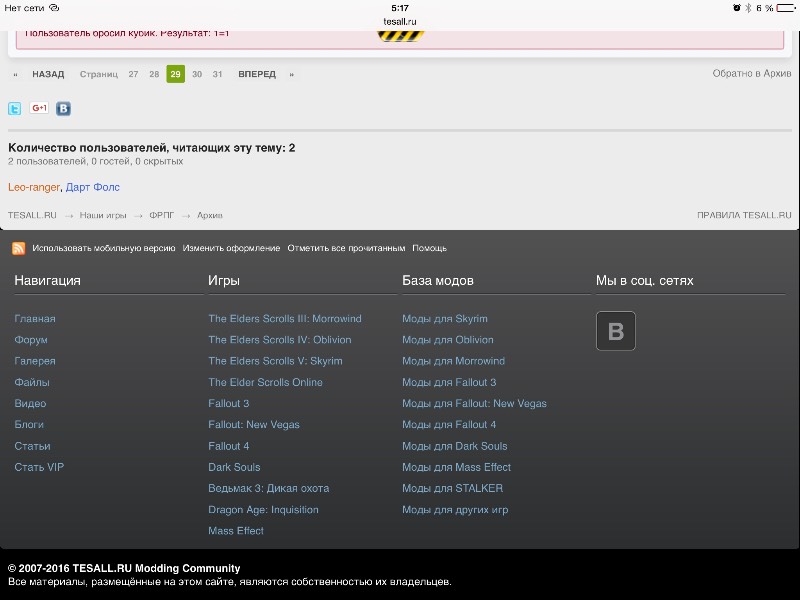Open Дарт Фолс user profile
Image resolution: width=800 pixels, height=600 pixels.
pos(93,187)
